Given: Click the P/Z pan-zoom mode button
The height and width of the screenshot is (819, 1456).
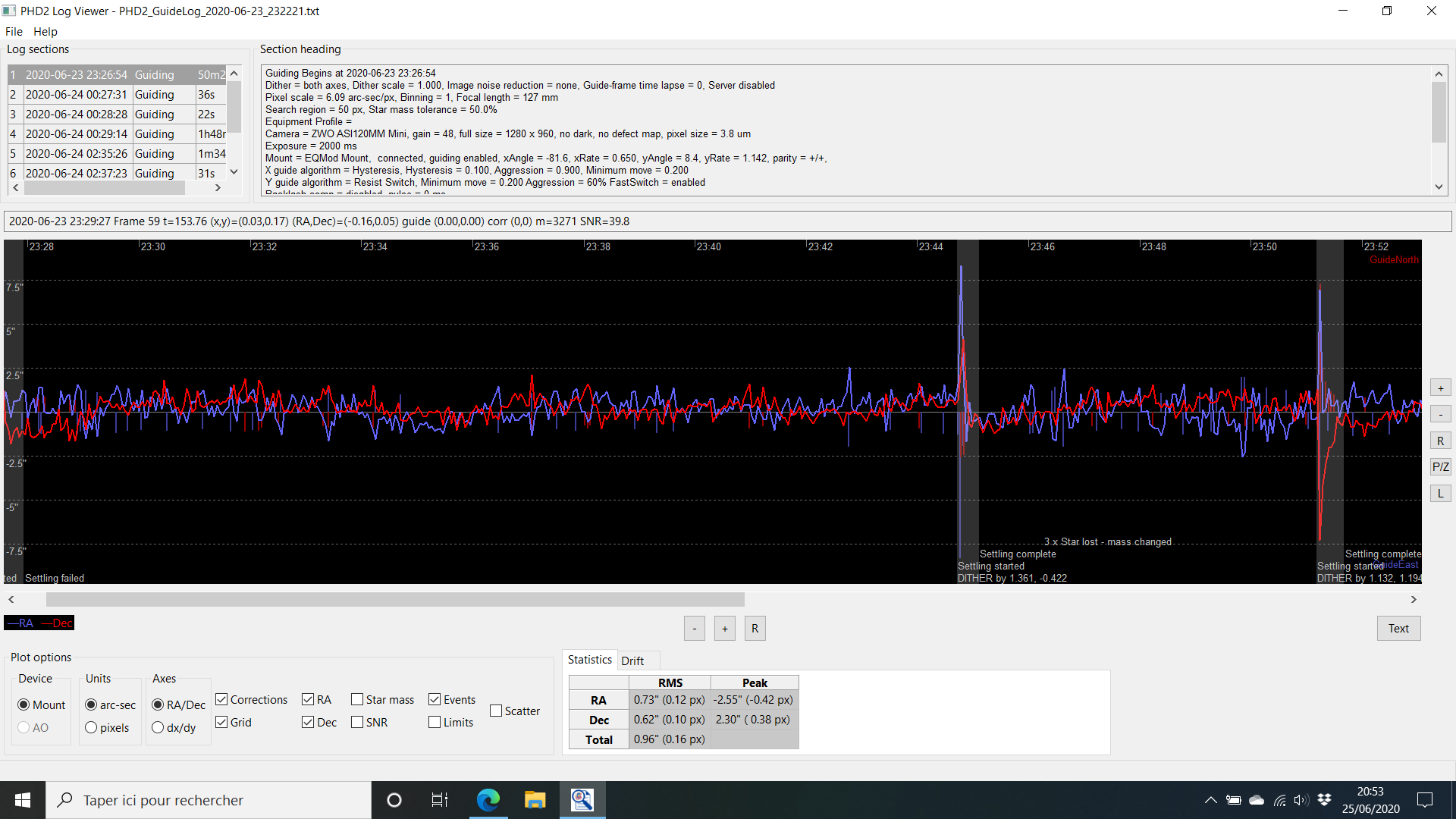Looking at the screenshot, I should point(1440,467).
